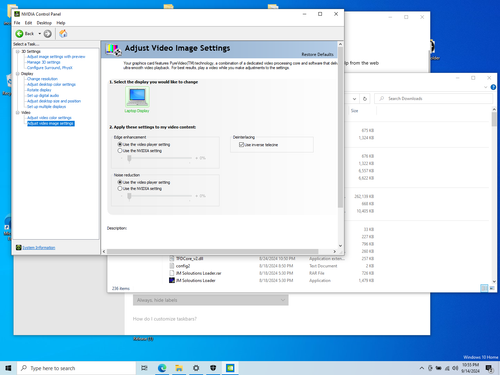
Task: Click How do I customize taskbars link
Action: (165, 319)
